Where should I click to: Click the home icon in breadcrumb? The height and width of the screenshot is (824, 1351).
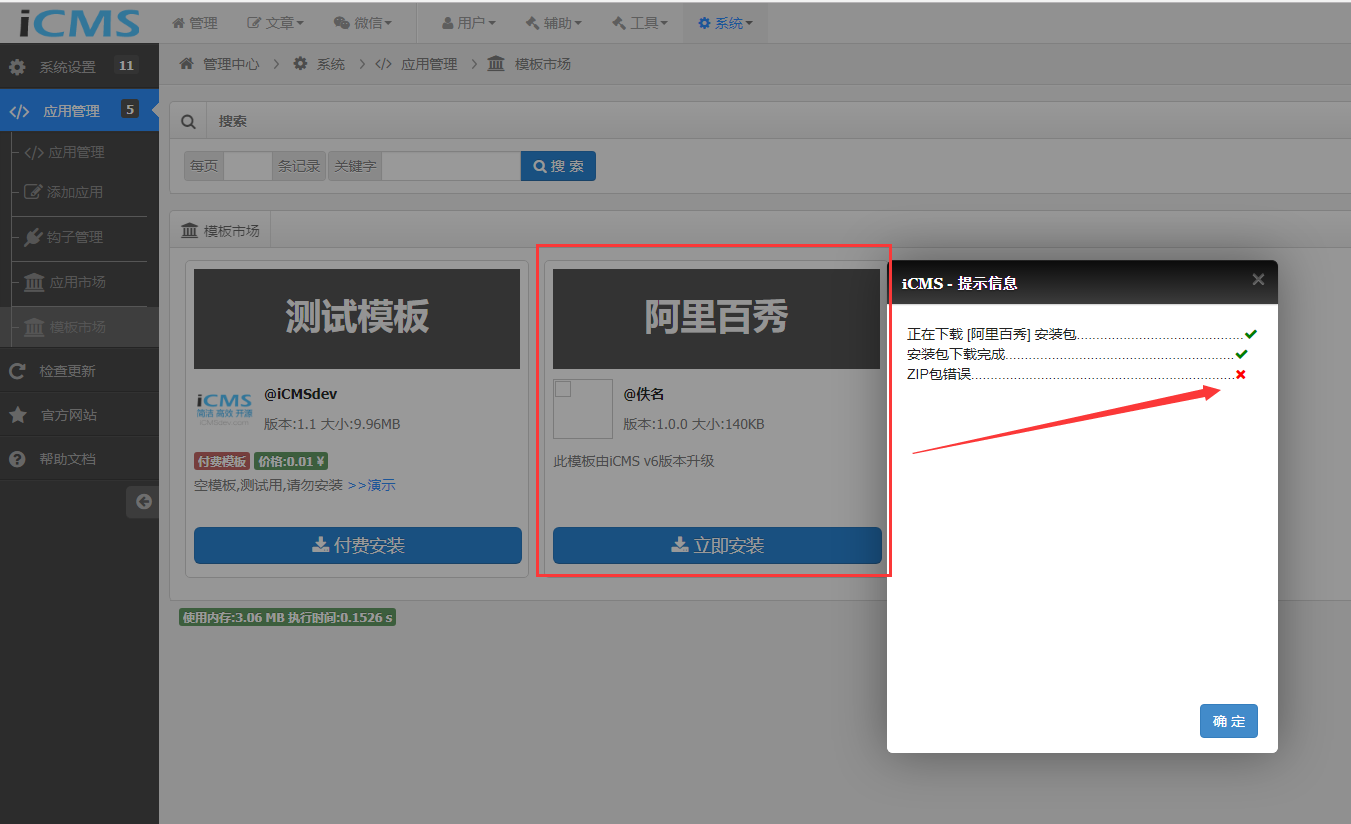point(186,64)
